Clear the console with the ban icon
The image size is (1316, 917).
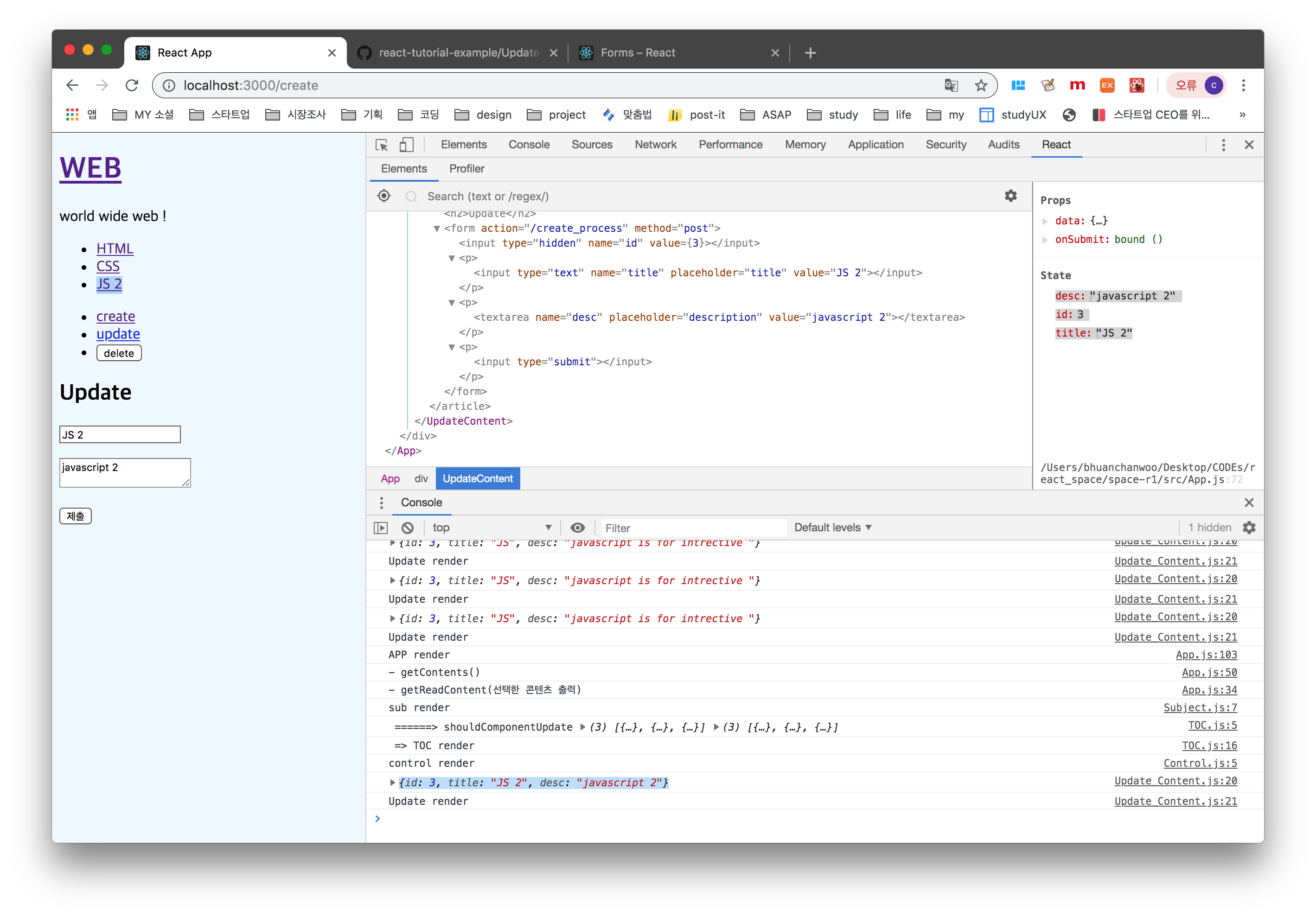tap(408, 527)
